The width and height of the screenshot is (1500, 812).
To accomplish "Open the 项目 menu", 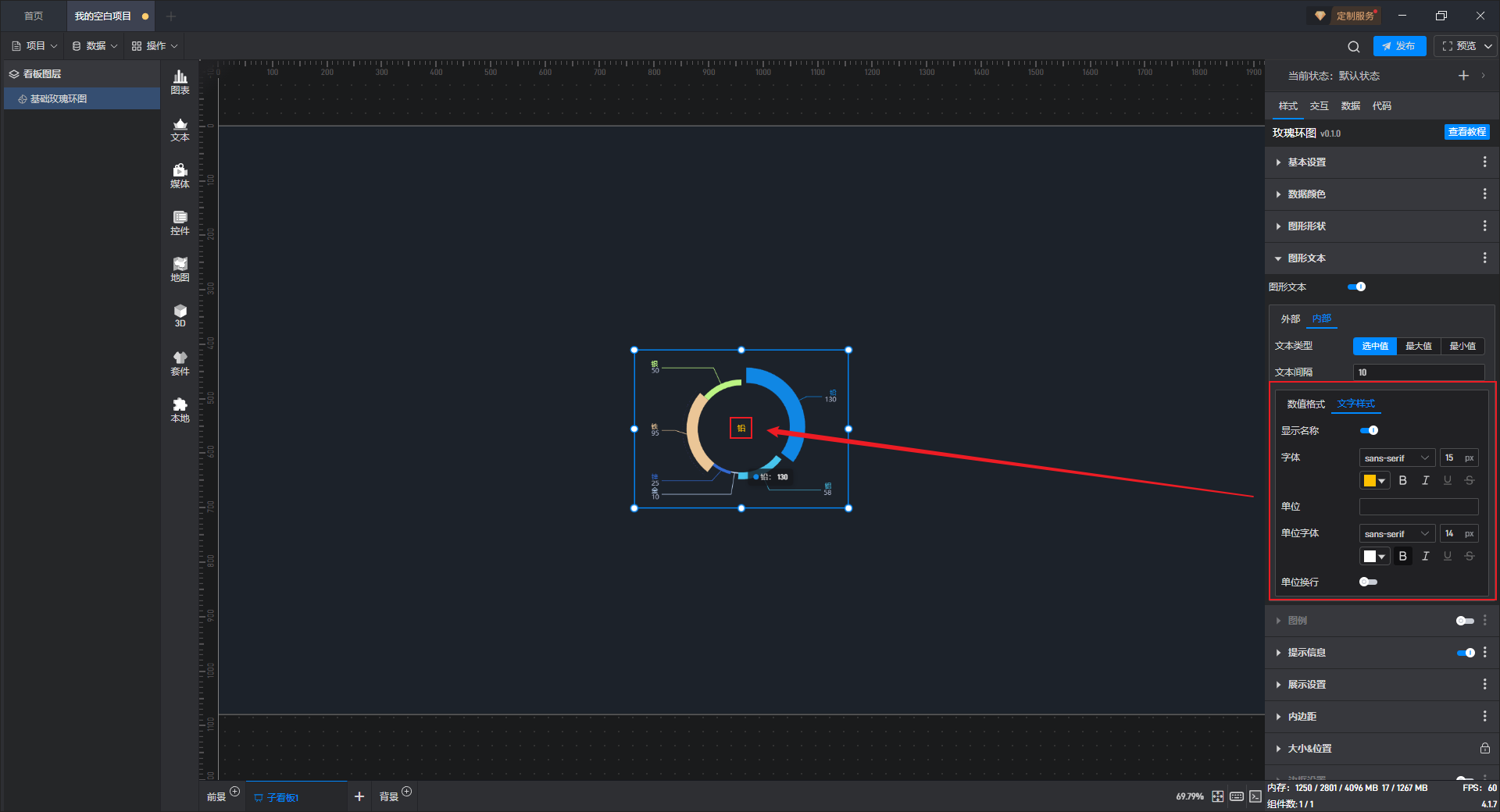I will pyautogui.click(x=35, y=46).
